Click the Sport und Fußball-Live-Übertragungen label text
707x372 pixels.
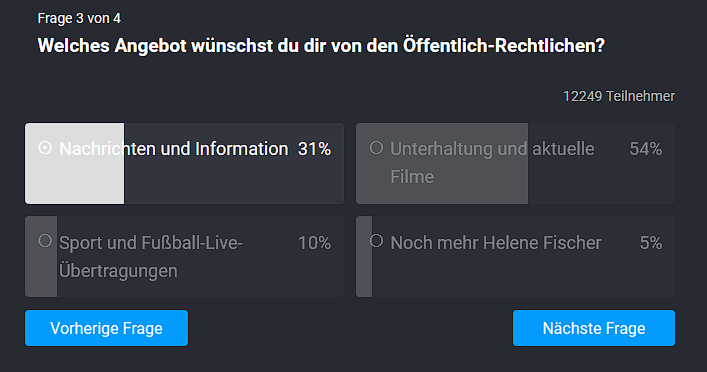coord(151,257)
